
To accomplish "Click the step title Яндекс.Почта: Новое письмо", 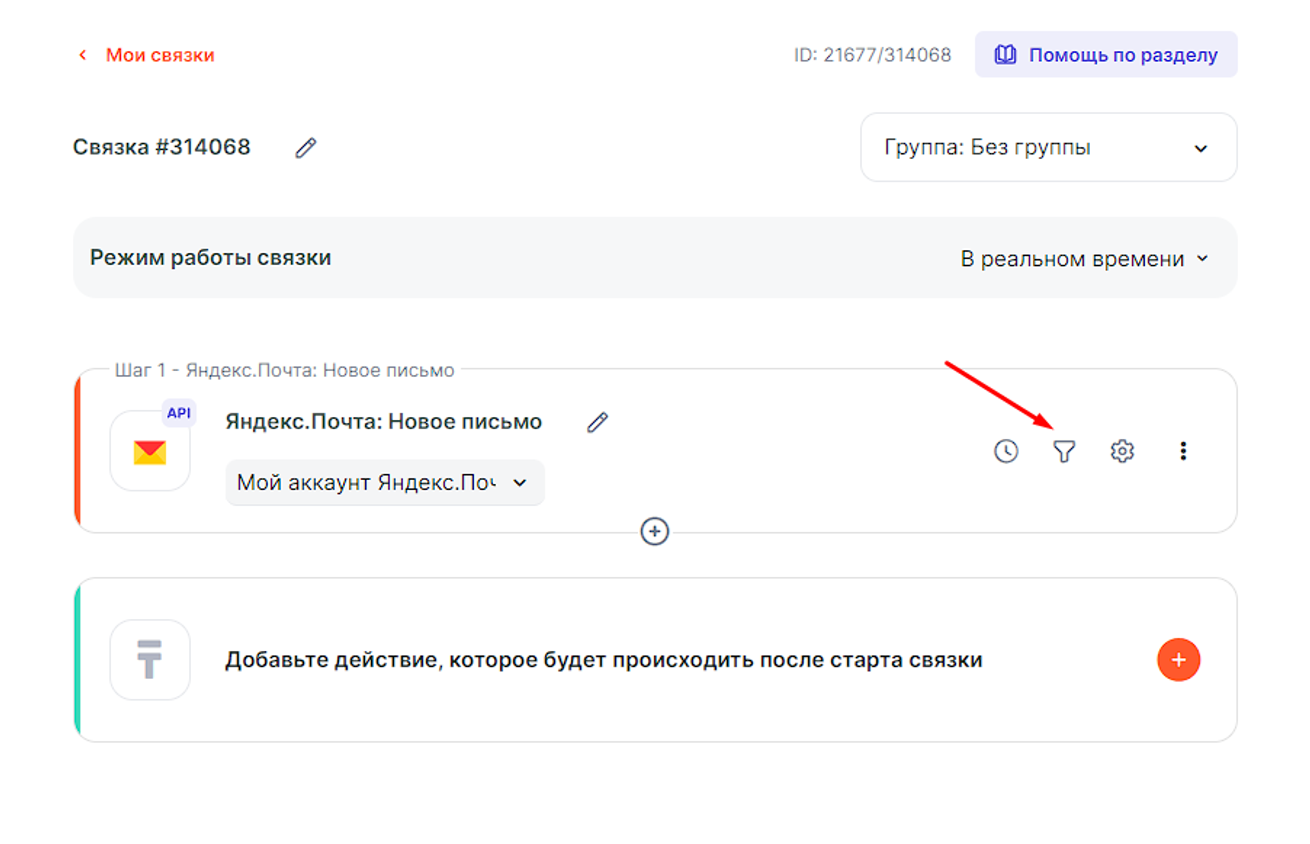I will click(x=383, y=422).
